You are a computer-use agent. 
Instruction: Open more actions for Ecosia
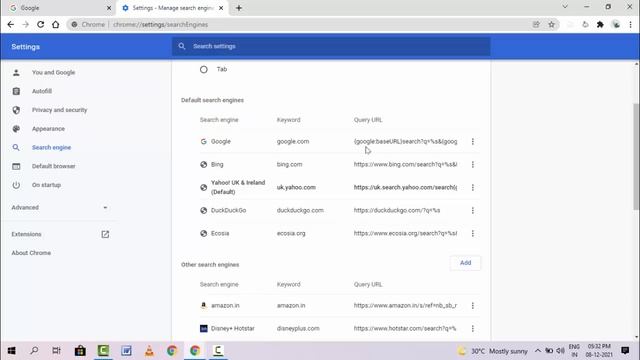tap(473, 233)
